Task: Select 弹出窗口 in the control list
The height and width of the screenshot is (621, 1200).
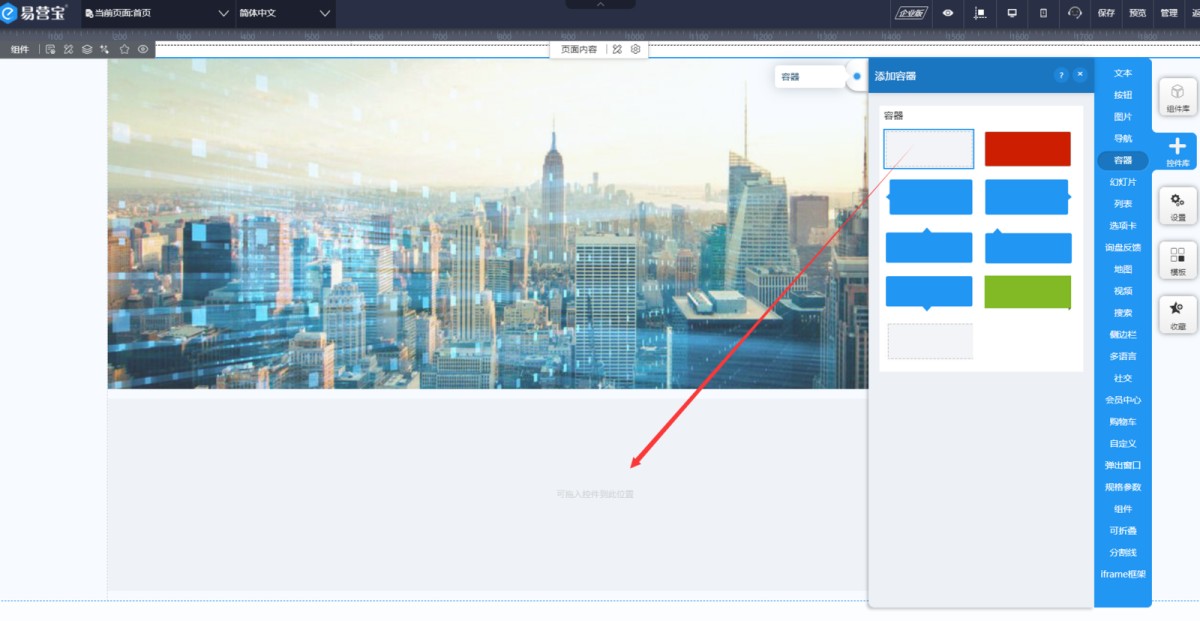Action: point(1123,465)
